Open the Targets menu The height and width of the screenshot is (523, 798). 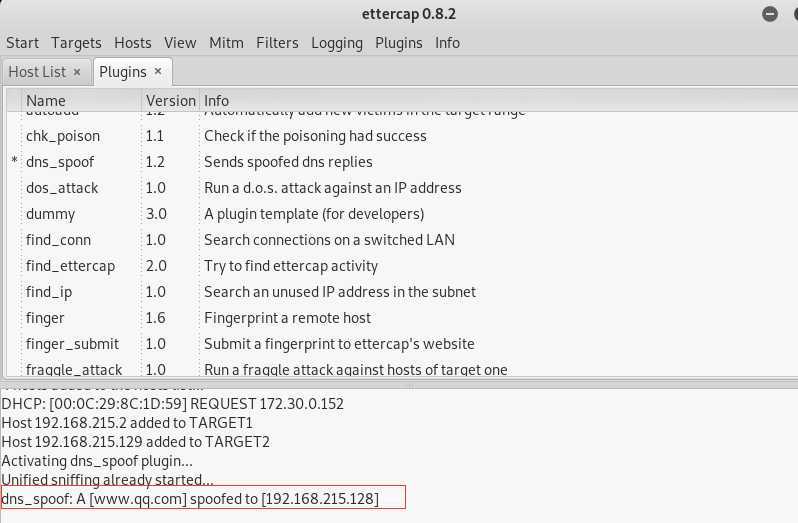click(76, 43)
